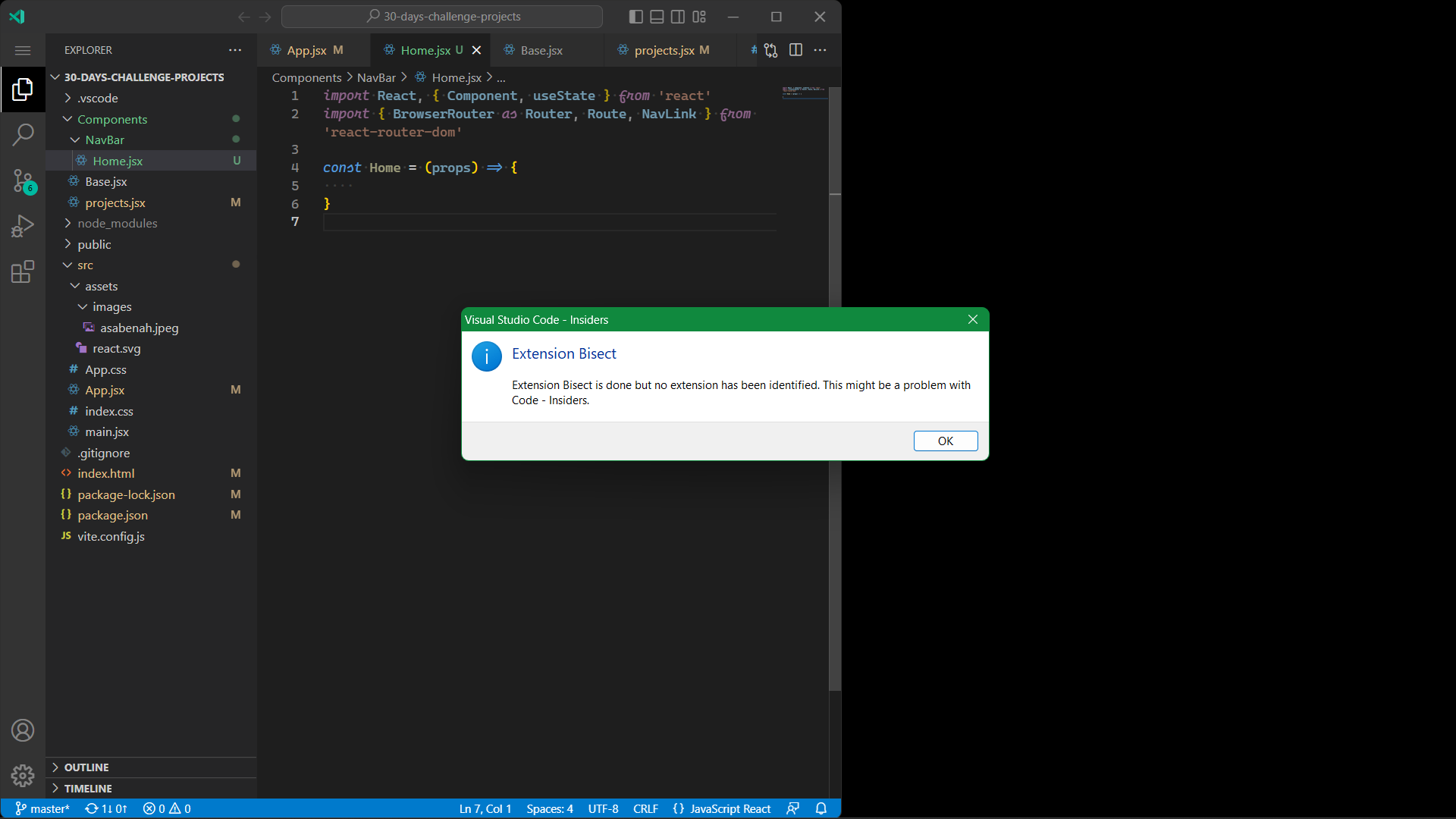1456x819 pixels.
Task: Open the Run and Debug view
Action: tap(23, 226)
